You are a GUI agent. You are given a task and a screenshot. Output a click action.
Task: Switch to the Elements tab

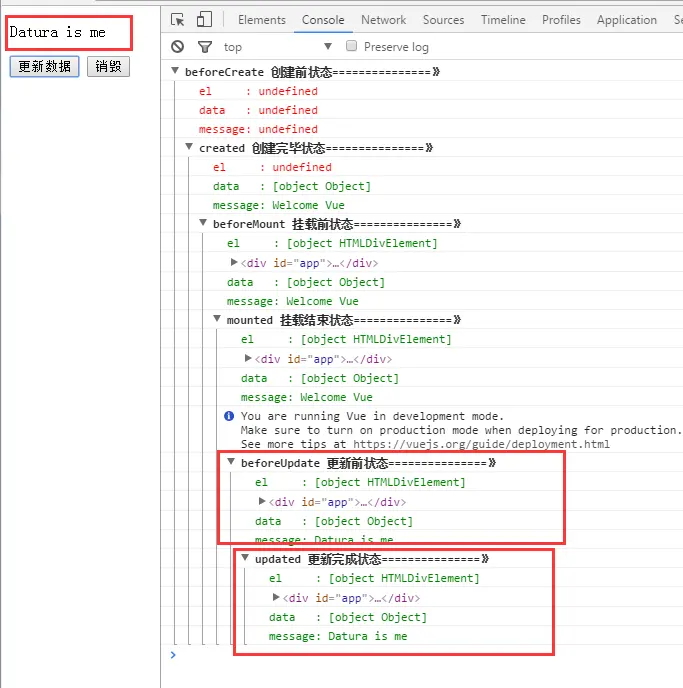click(x=262, y=20)
